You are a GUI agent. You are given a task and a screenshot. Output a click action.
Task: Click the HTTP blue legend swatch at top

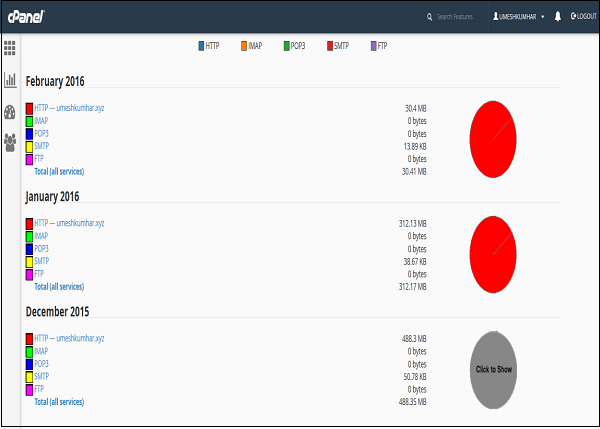click(x=201, y=46)
